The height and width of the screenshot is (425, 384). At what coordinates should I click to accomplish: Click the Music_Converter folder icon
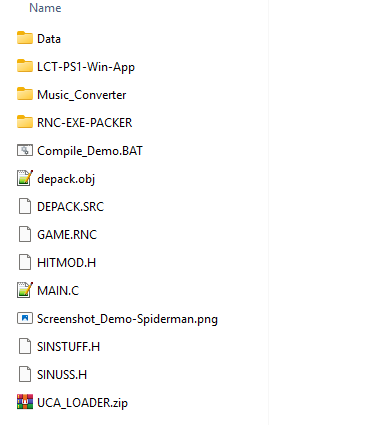tap(25, 94)
